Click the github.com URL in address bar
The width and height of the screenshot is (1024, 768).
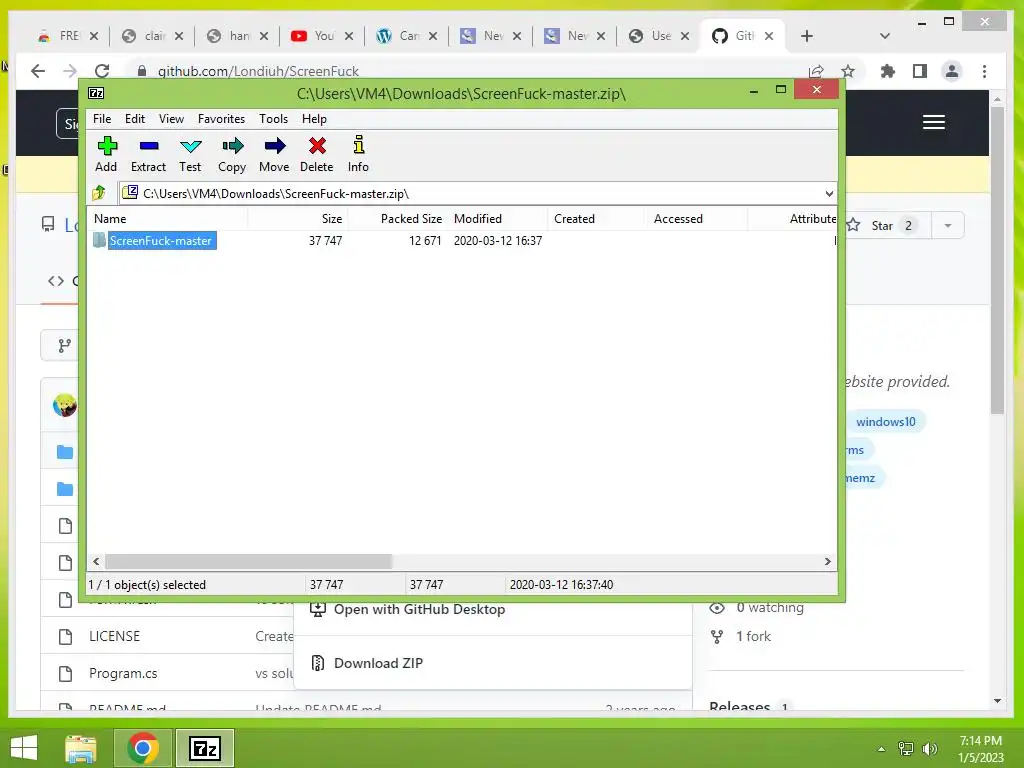[258, 71]
